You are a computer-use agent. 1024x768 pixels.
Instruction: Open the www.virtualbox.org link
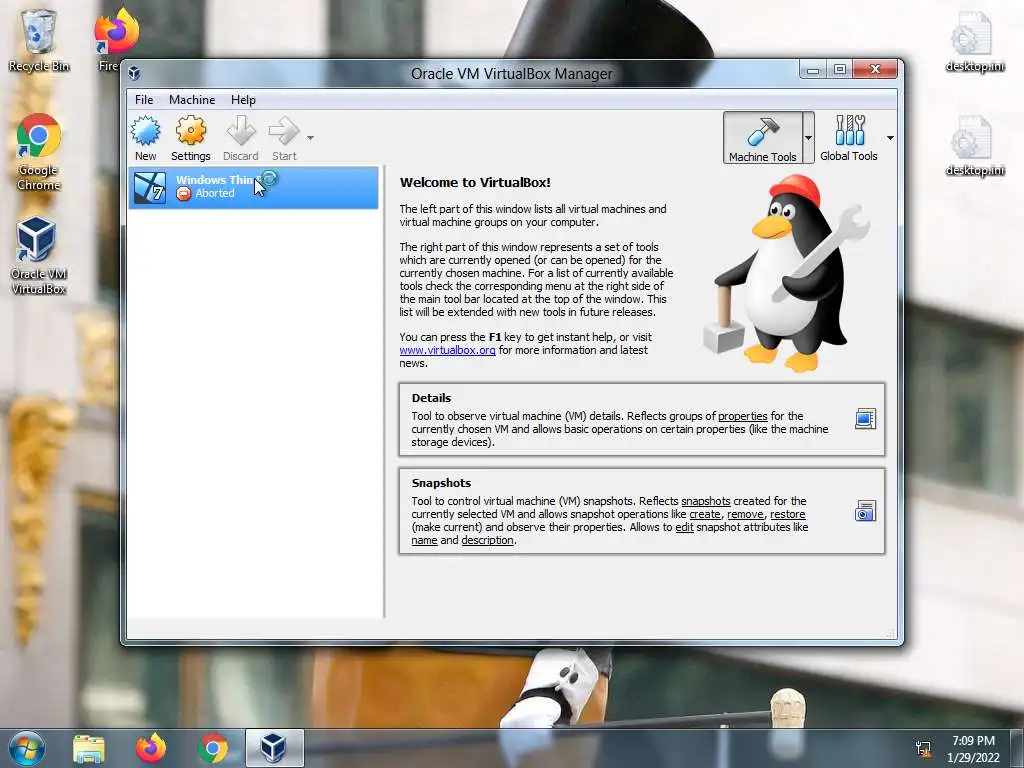(x=447, y=350)
